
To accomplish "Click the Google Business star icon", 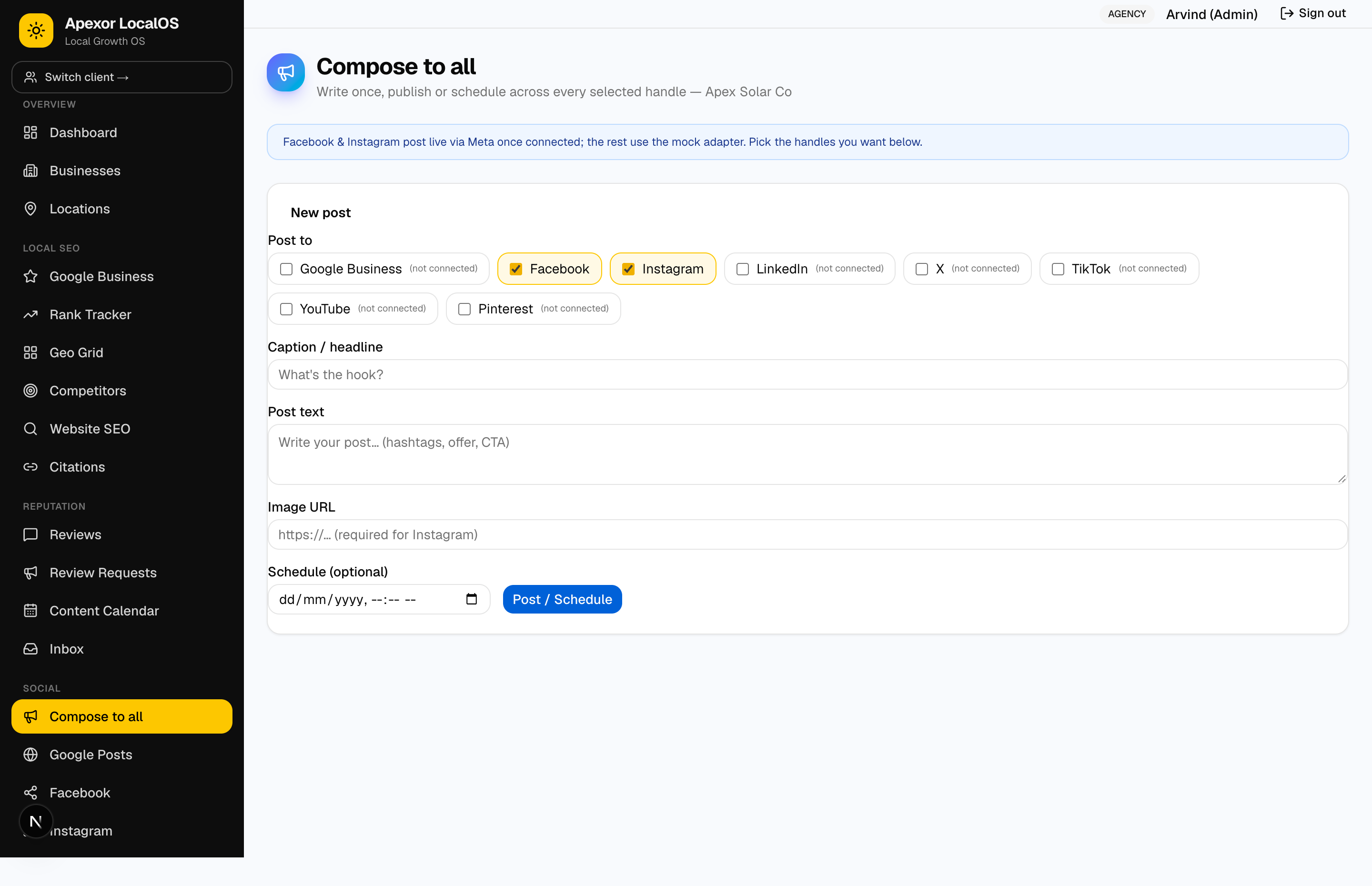I will click(30, 277).
